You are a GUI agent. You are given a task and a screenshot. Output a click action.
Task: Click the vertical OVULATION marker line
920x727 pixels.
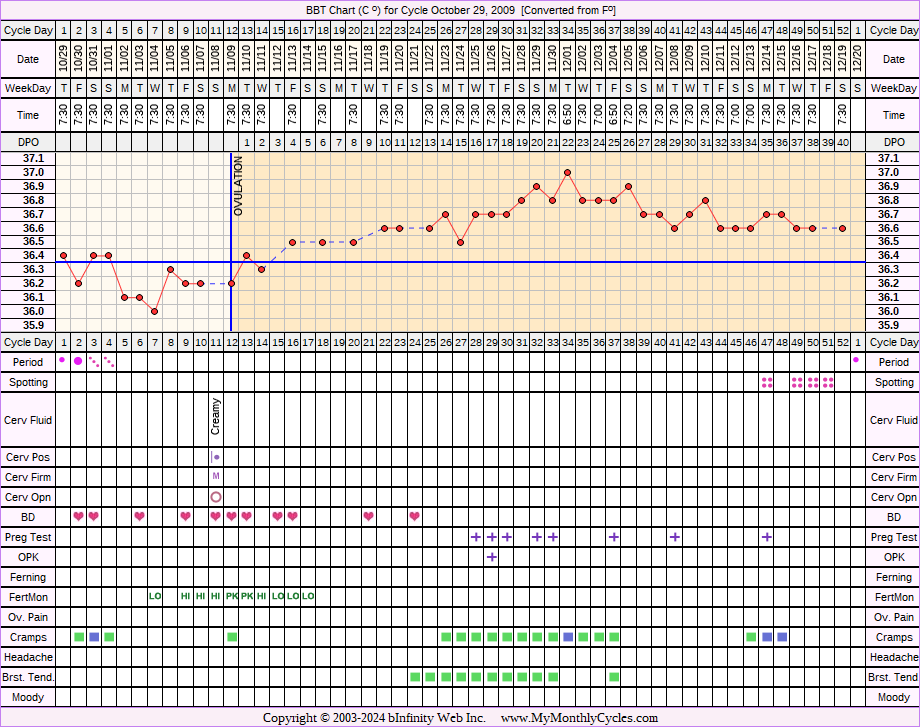231,240
